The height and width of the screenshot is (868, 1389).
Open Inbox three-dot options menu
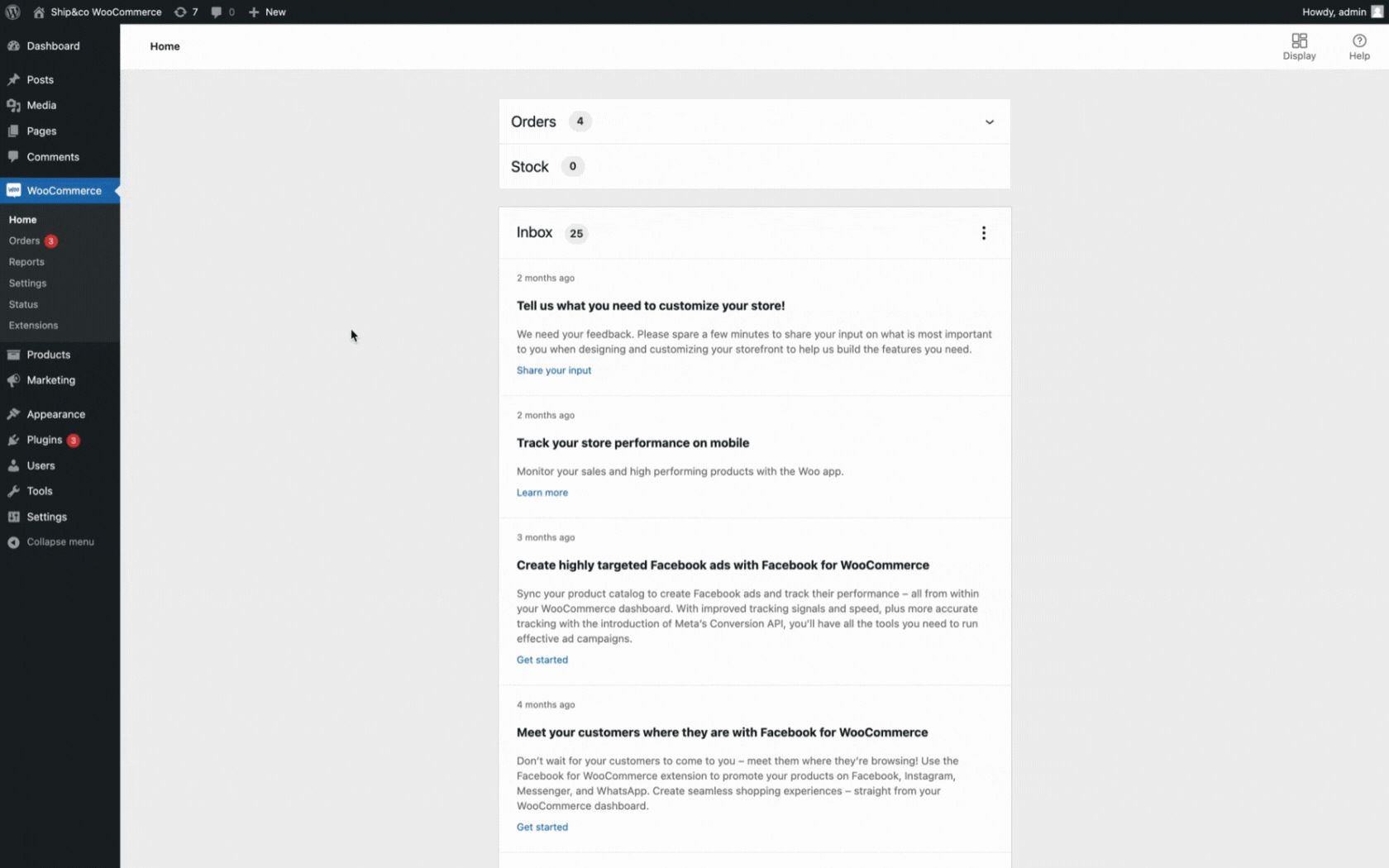983,233
